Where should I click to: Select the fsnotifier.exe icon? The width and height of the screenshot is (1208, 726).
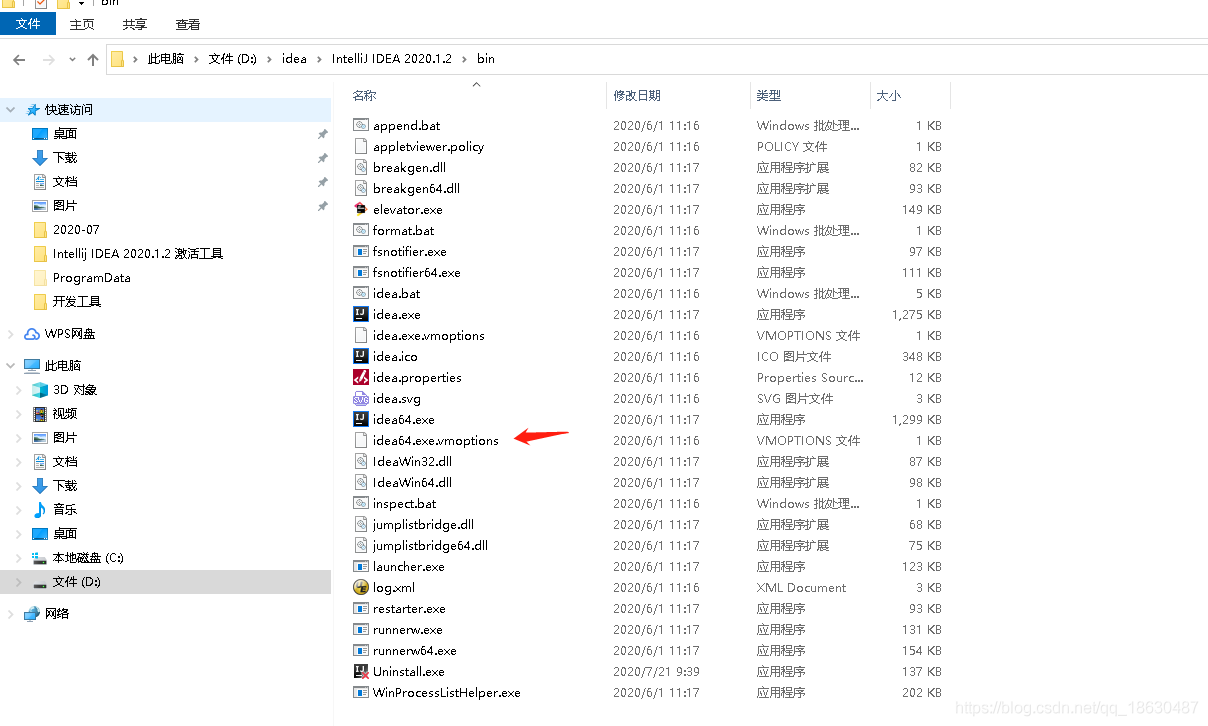click(361, 251)
